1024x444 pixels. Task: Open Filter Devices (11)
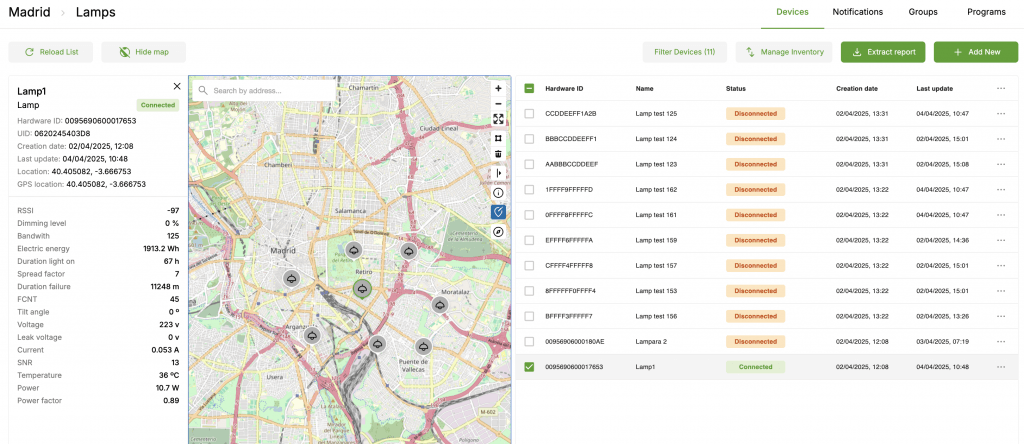coord(684,52)
